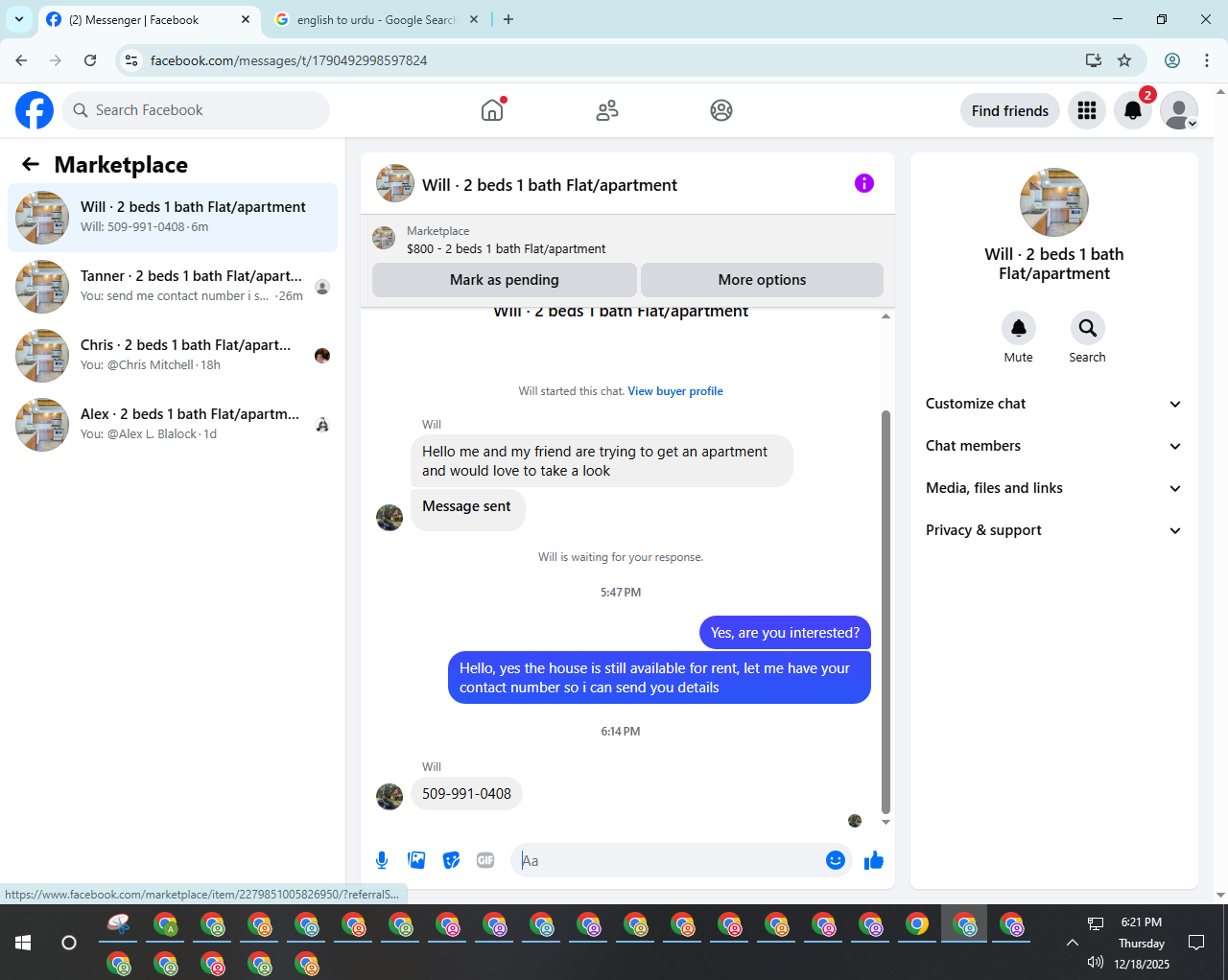Go to the Home feed icon
The width and height of the screenshot is (1228, 980).
point(492,110)
